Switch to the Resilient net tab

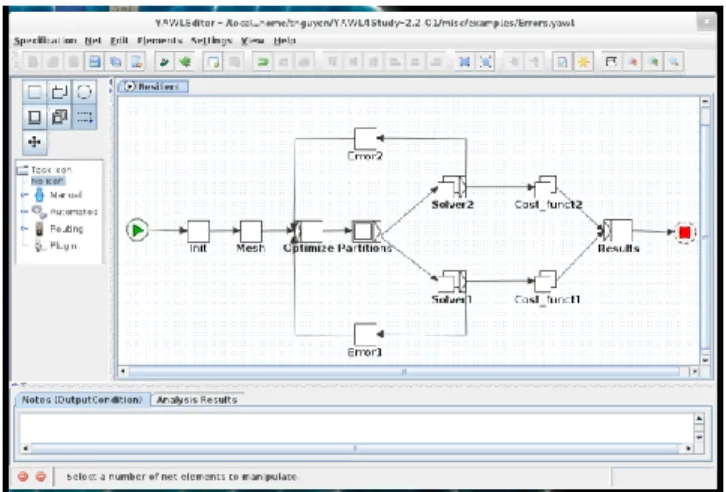click(153, 87)
